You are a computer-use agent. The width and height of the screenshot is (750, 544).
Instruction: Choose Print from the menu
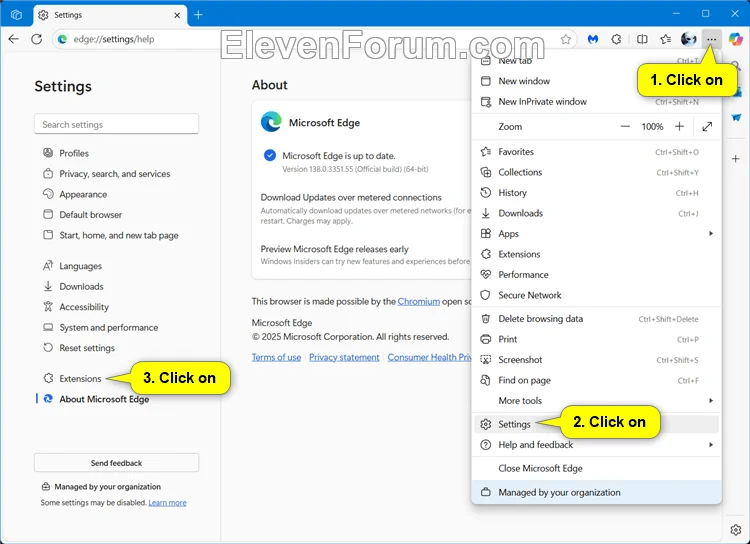point(596,339)
